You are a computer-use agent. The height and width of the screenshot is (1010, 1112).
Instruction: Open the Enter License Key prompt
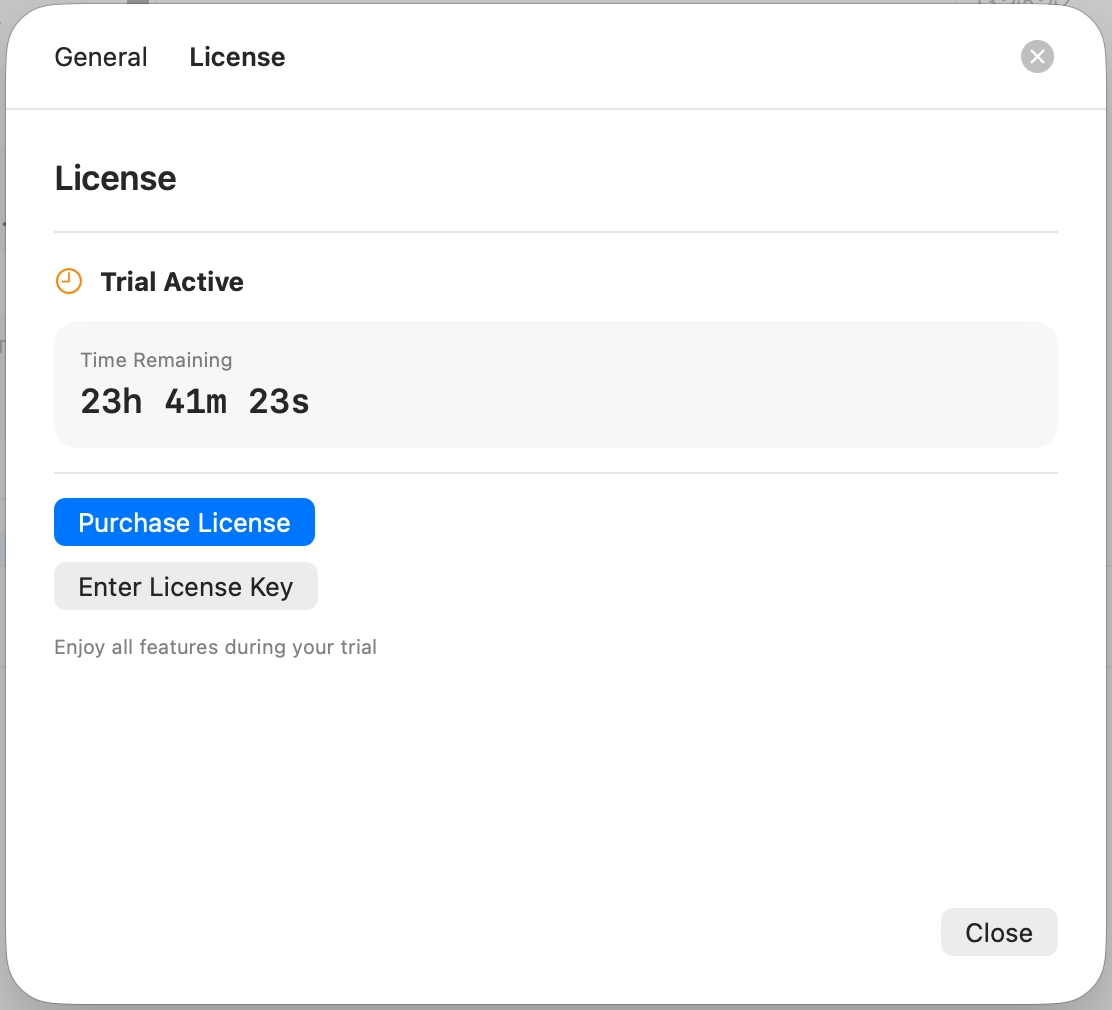pos(185,587)
